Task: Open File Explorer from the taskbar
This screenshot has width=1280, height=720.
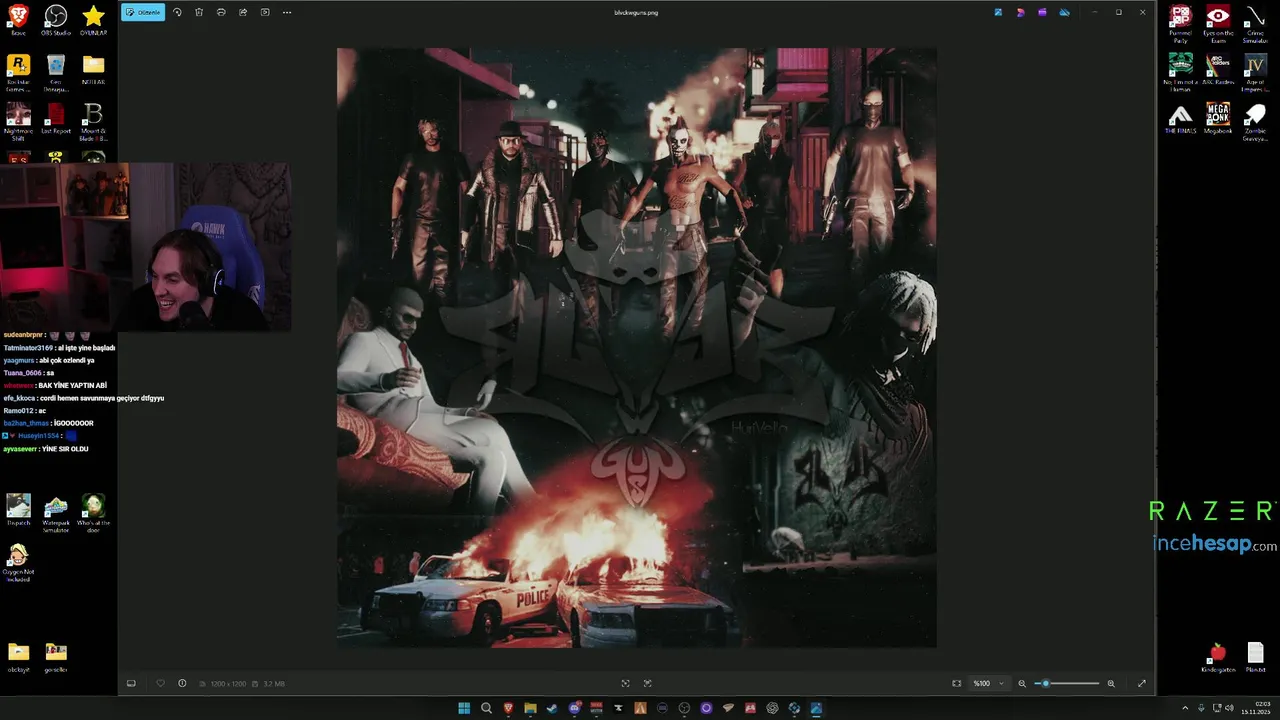Action: click(530, 708)
